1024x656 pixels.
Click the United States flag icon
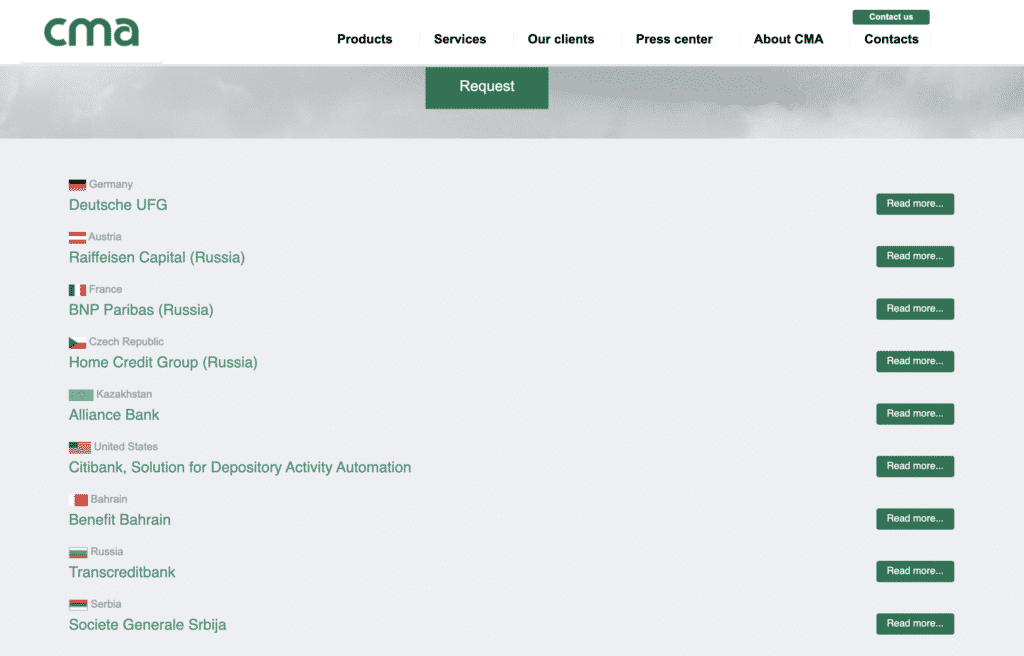80,447
